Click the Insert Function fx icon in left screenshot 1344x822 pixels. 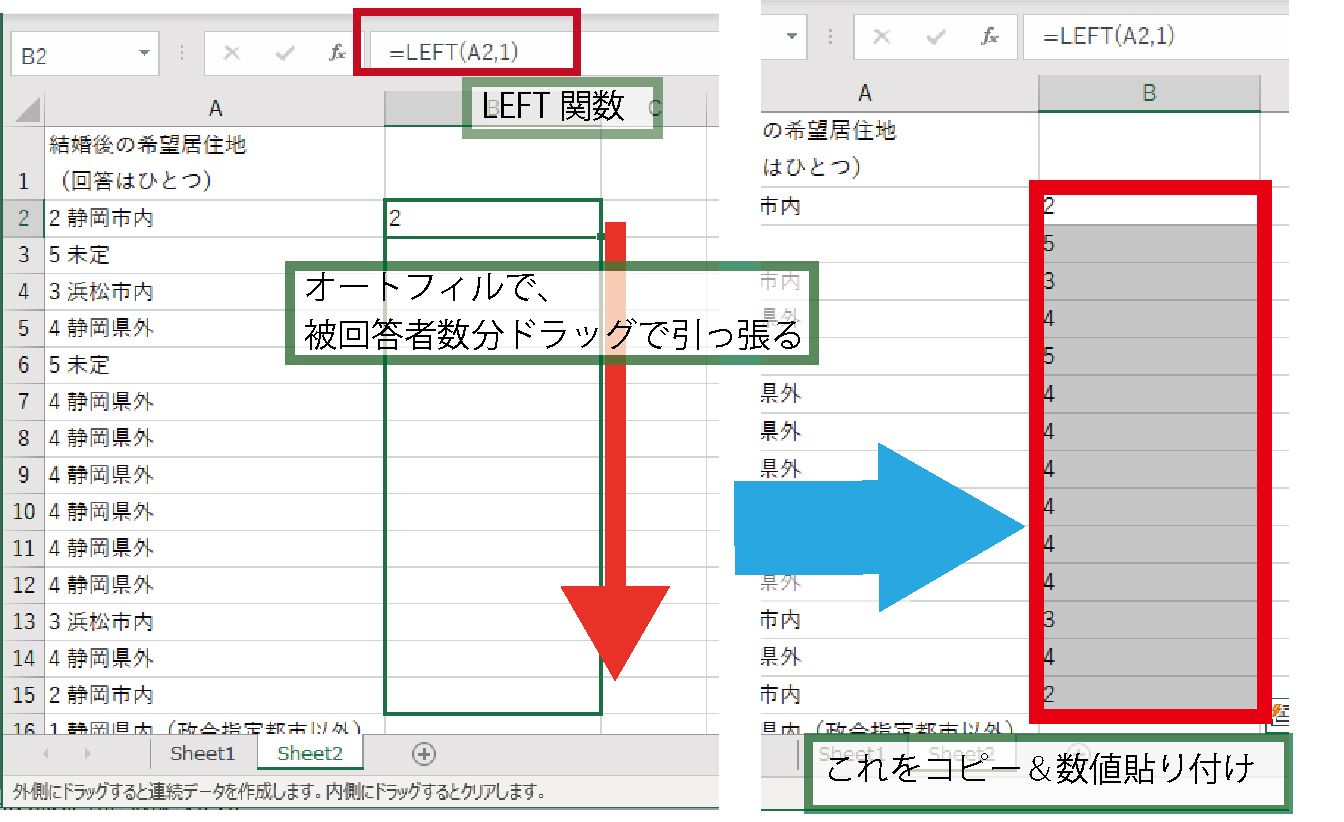click(337, 54)
